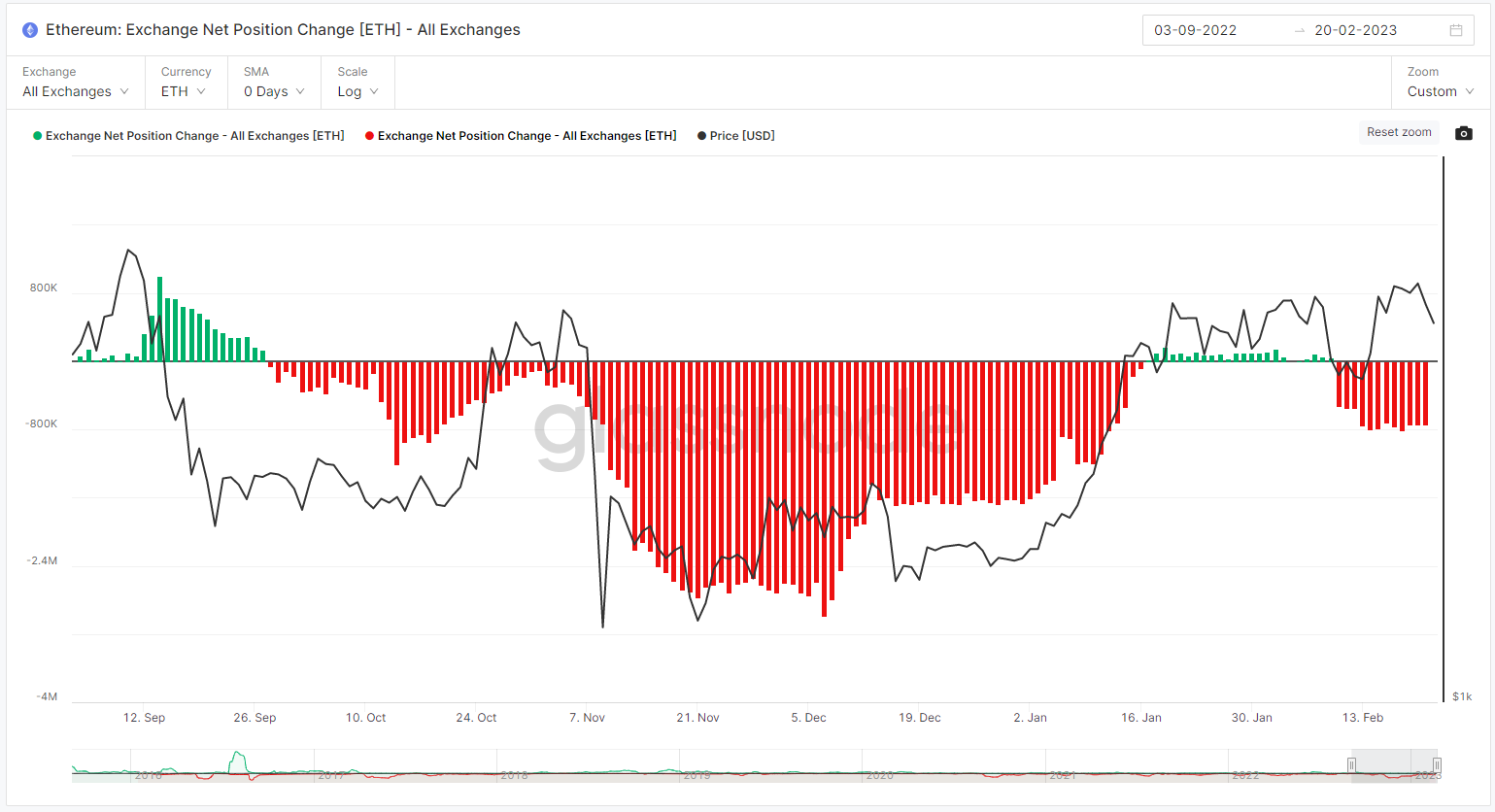1495x812 pixels.
Task: Click the 2018 marker in navigator
Action: click(x=514, y=775)
